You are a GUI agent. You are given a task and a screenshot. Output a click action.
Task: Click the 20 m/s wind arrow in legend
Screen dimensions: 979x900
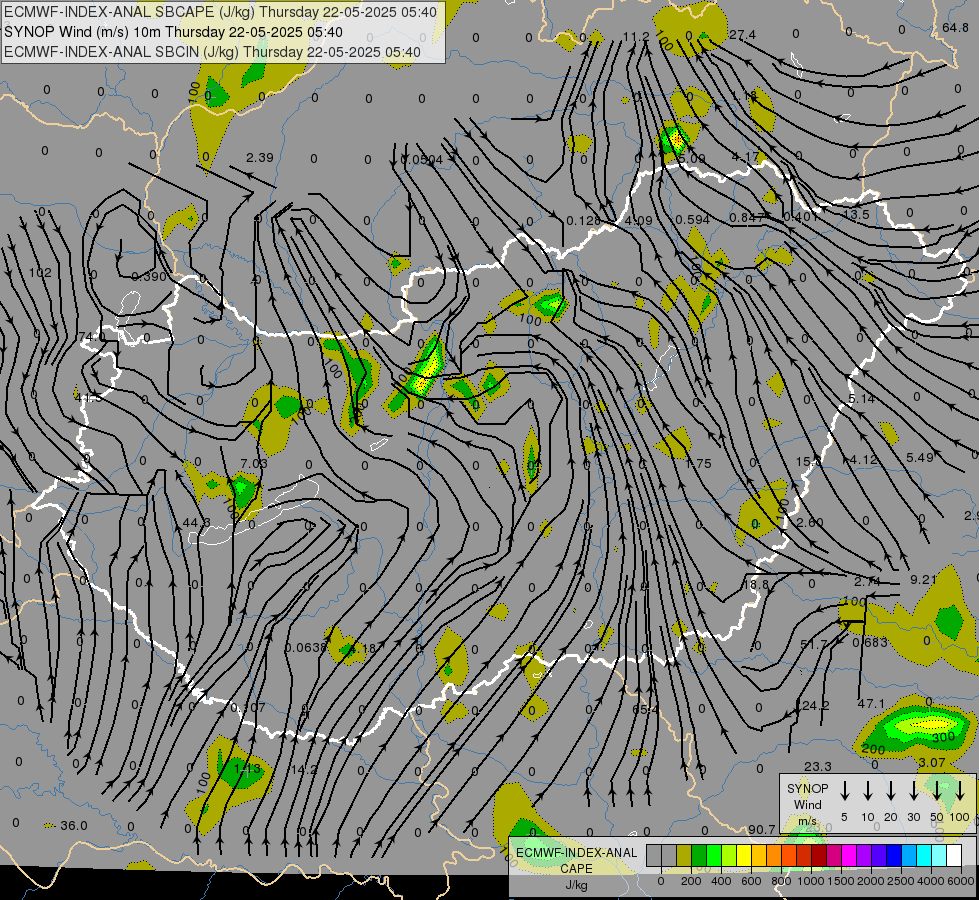891,790
